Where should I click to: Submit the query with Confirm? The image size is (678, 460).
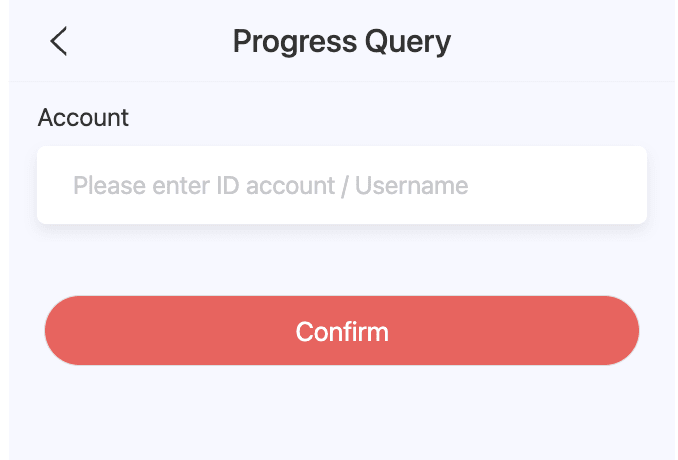[342, 331]
